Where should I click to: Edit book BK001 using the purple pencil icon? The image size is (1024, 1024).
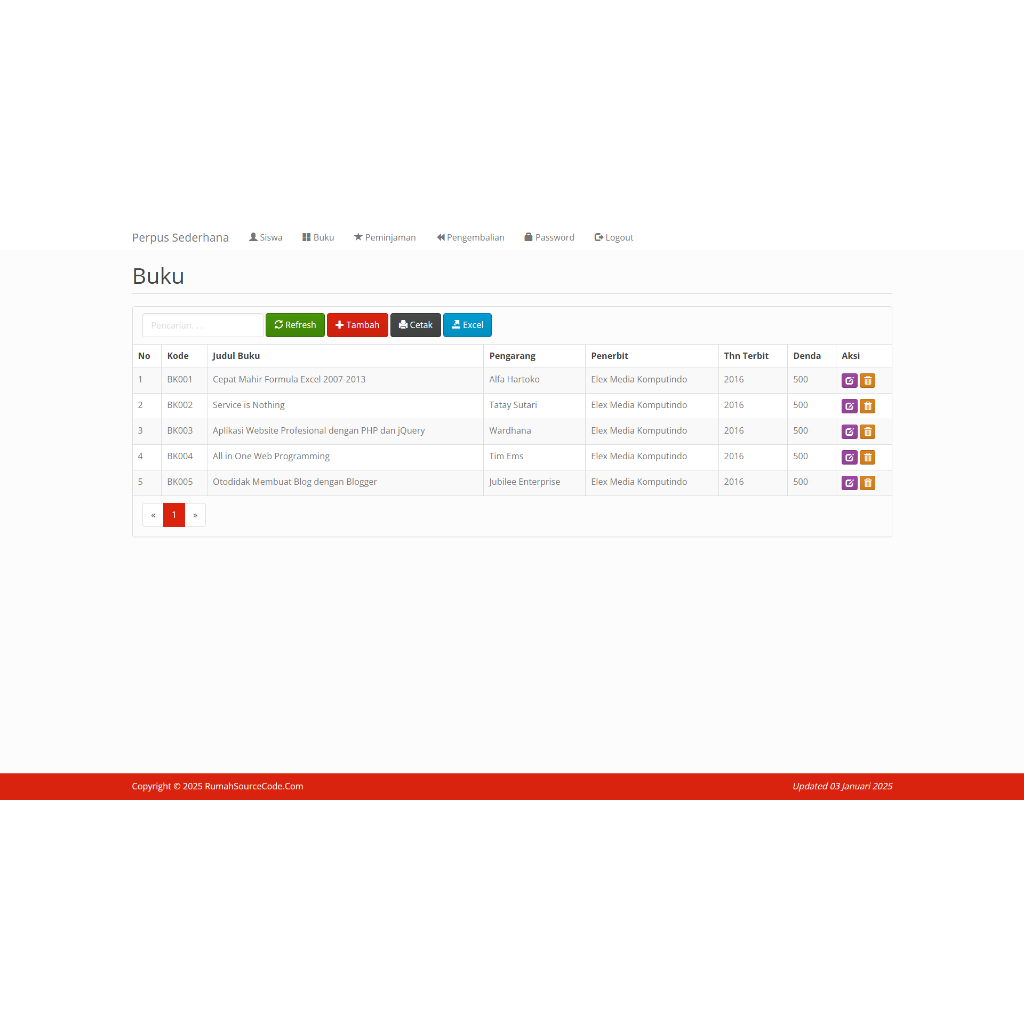point(849,380)
